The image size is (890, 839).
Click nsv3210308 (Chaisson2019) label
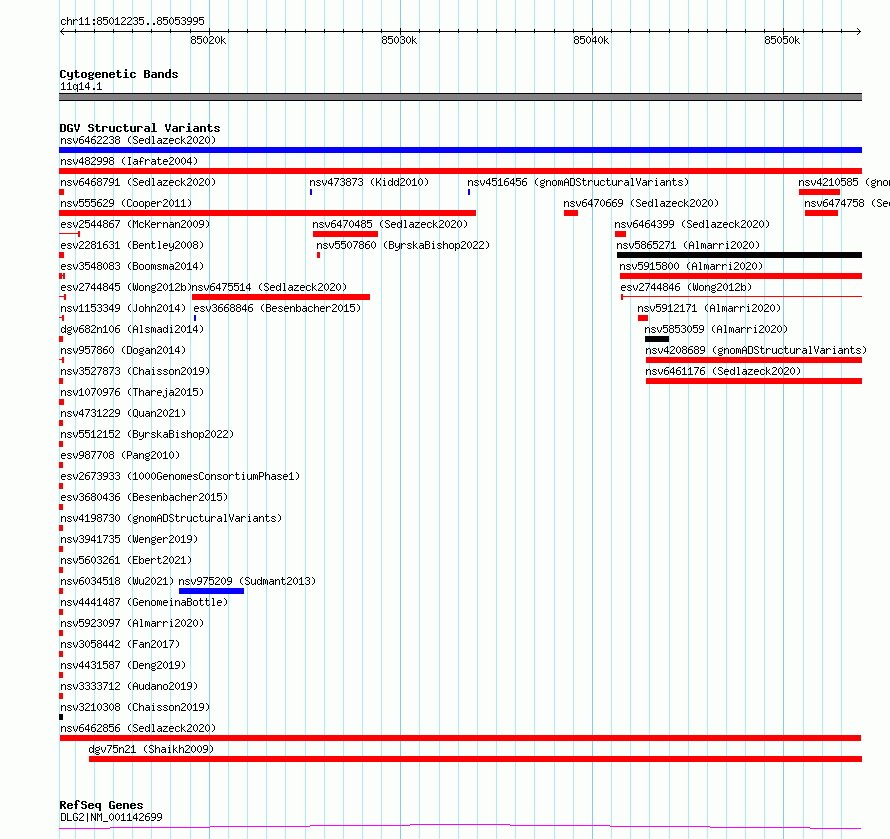pos(135,707)
